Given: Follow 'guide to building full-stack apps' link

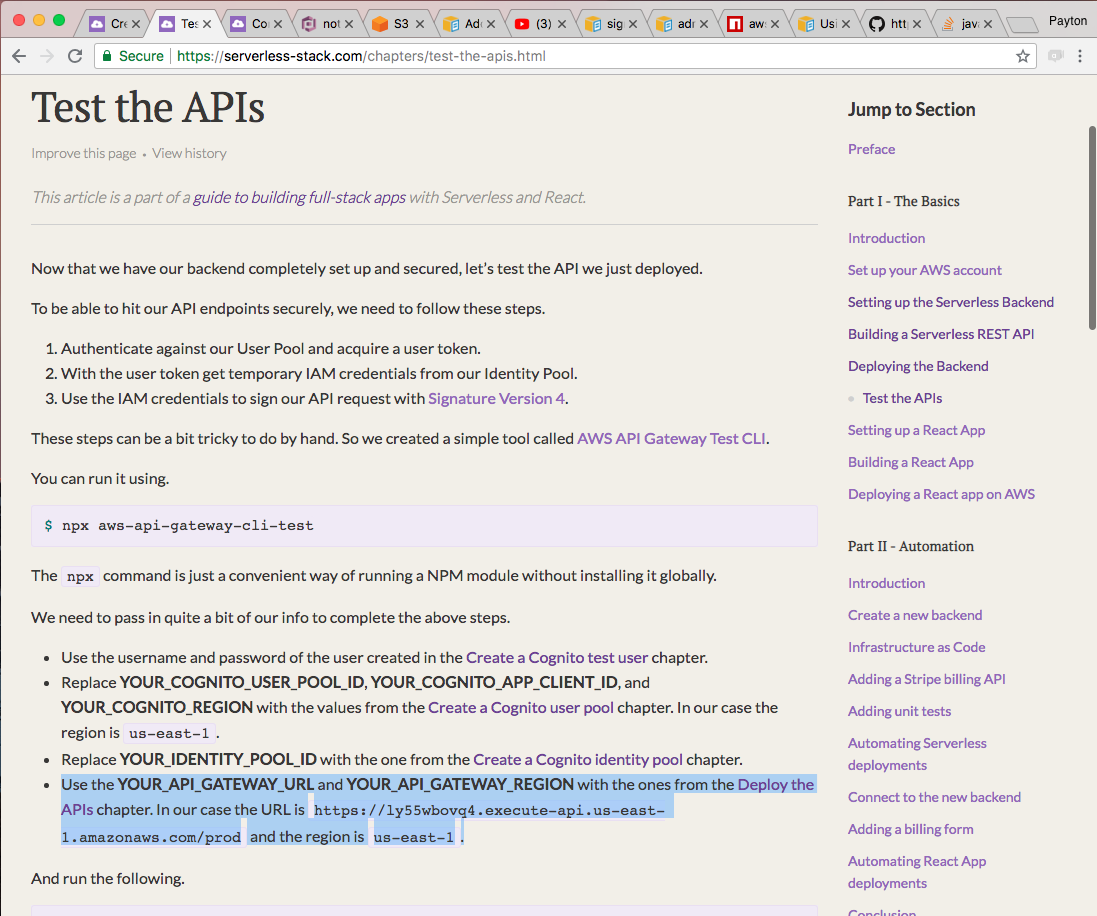Looking at the screenshot, I should (x=299, y=197).
